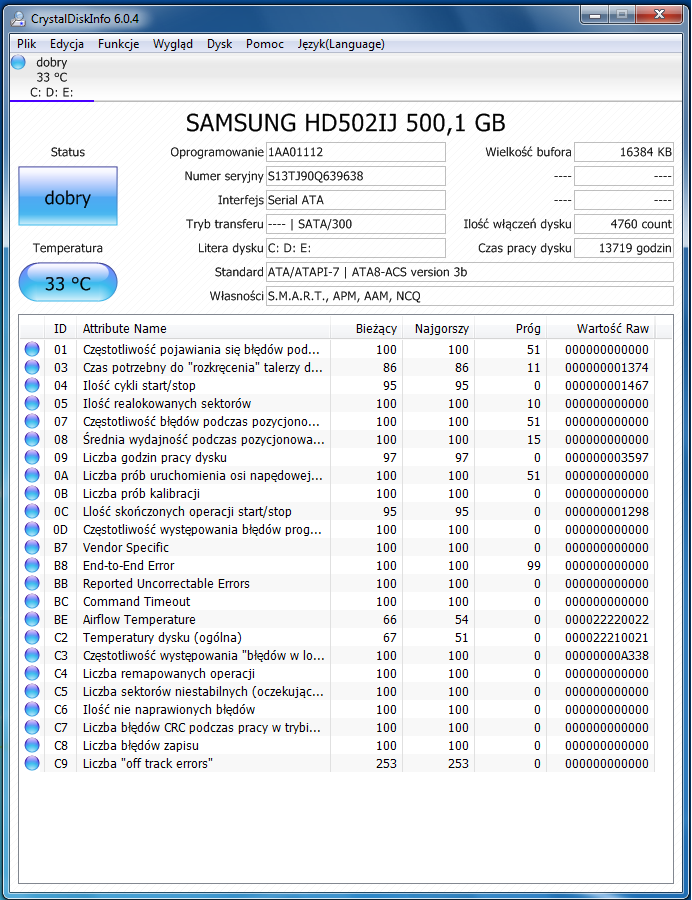Click the 16384 KB buffer size field
Image resolution: width=692 pixels, height=900 pixels.
pos(624,152)
